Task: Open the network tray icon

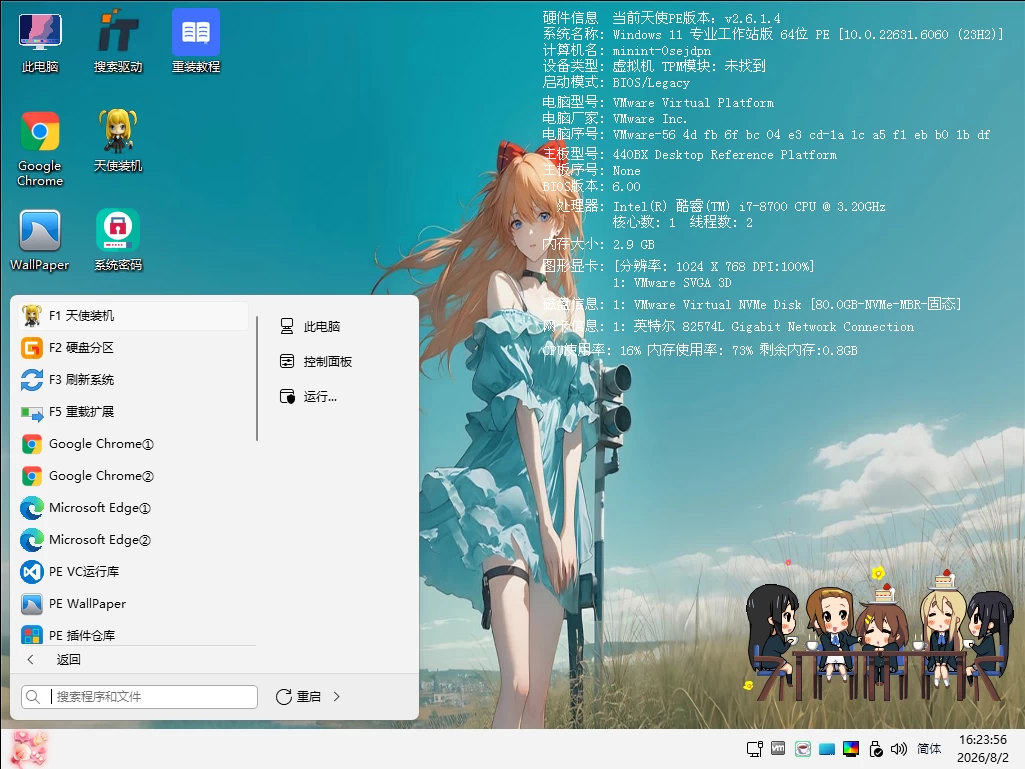Action: [x=755, y=749]
